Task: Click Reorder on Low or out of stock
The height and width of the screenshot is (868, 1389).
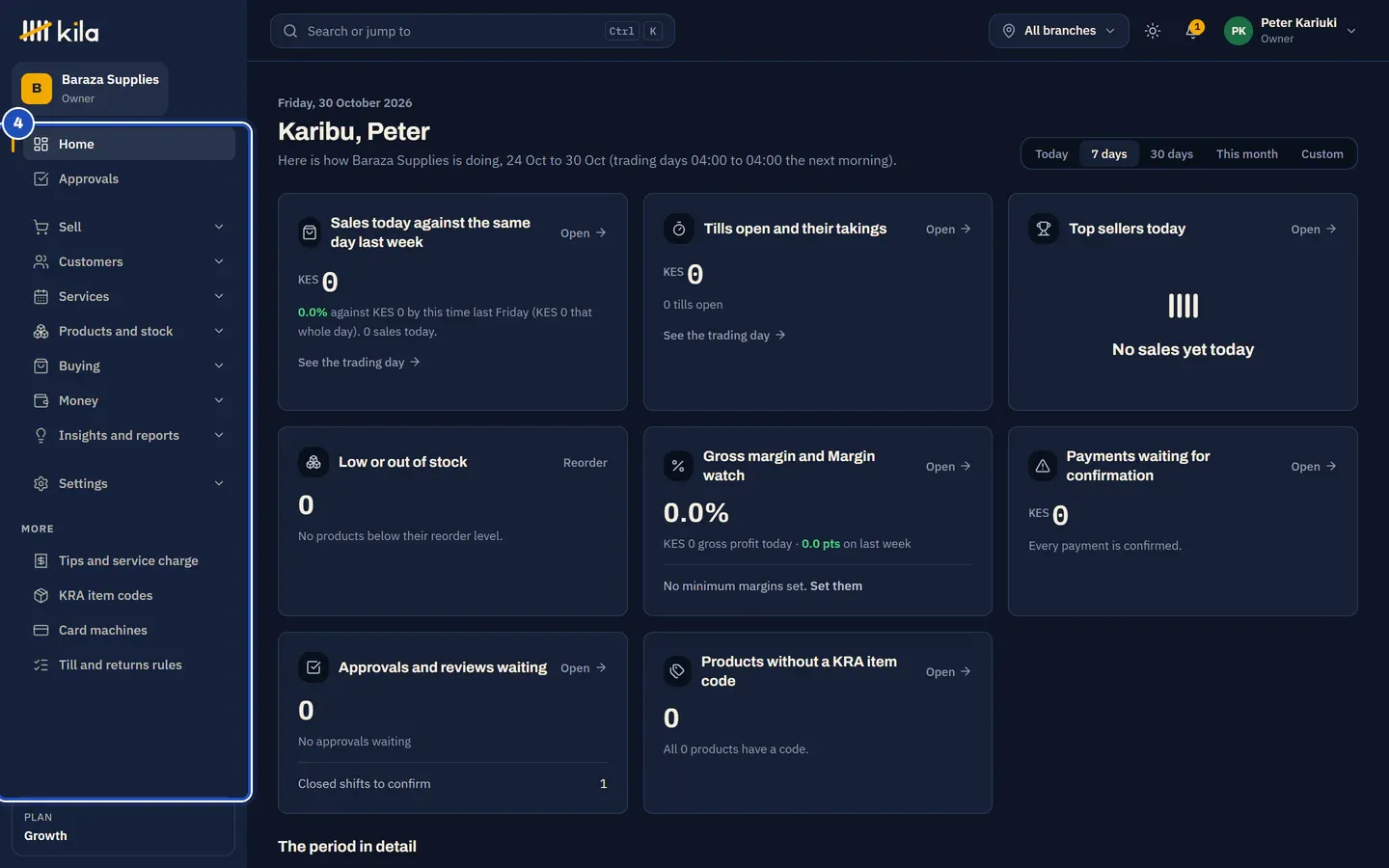Action: pos(585,462)
